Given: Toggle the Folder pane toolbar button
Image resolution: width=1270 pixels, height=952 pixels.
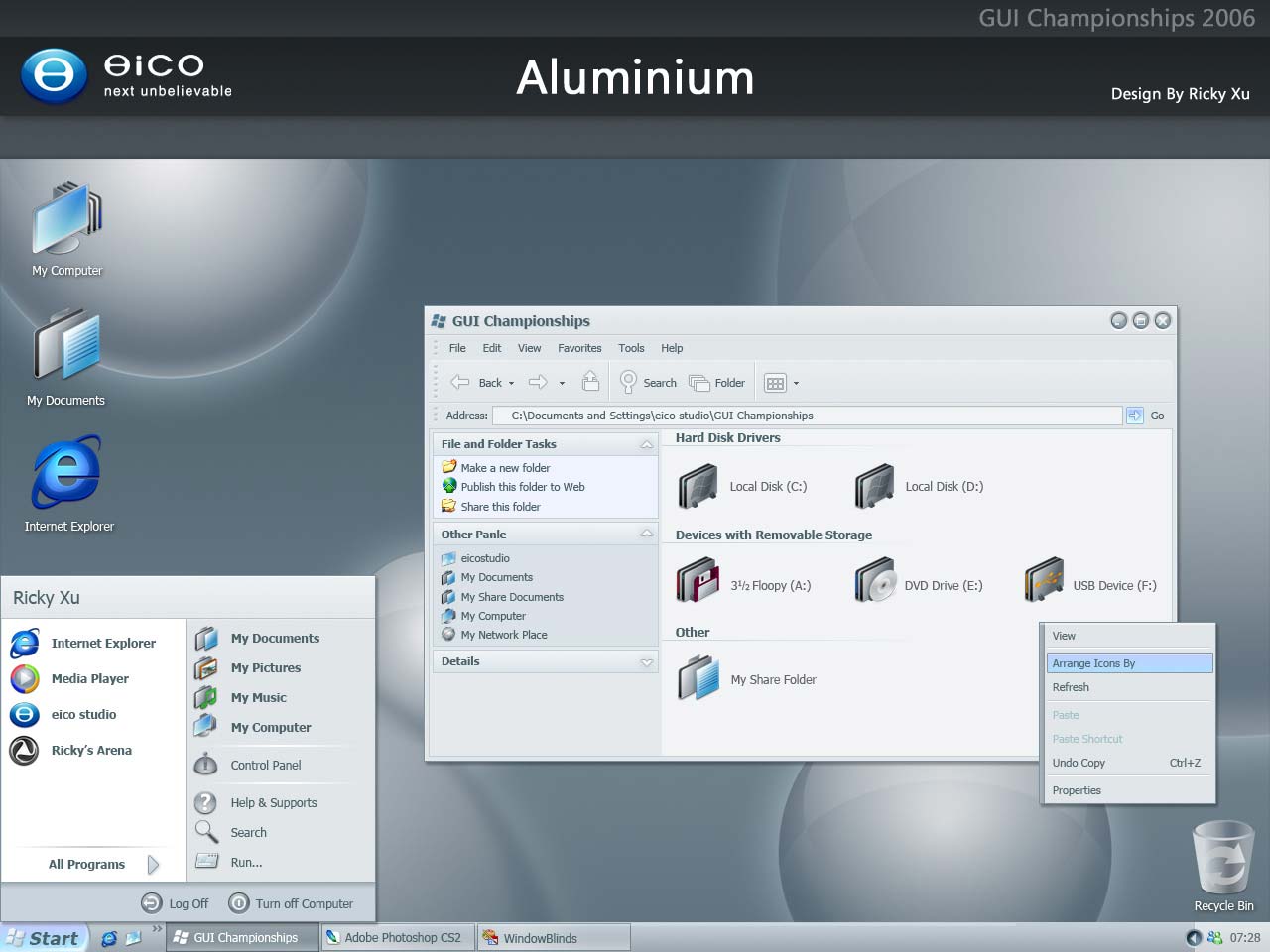Looking at the screenshot, I should point(716,382).
